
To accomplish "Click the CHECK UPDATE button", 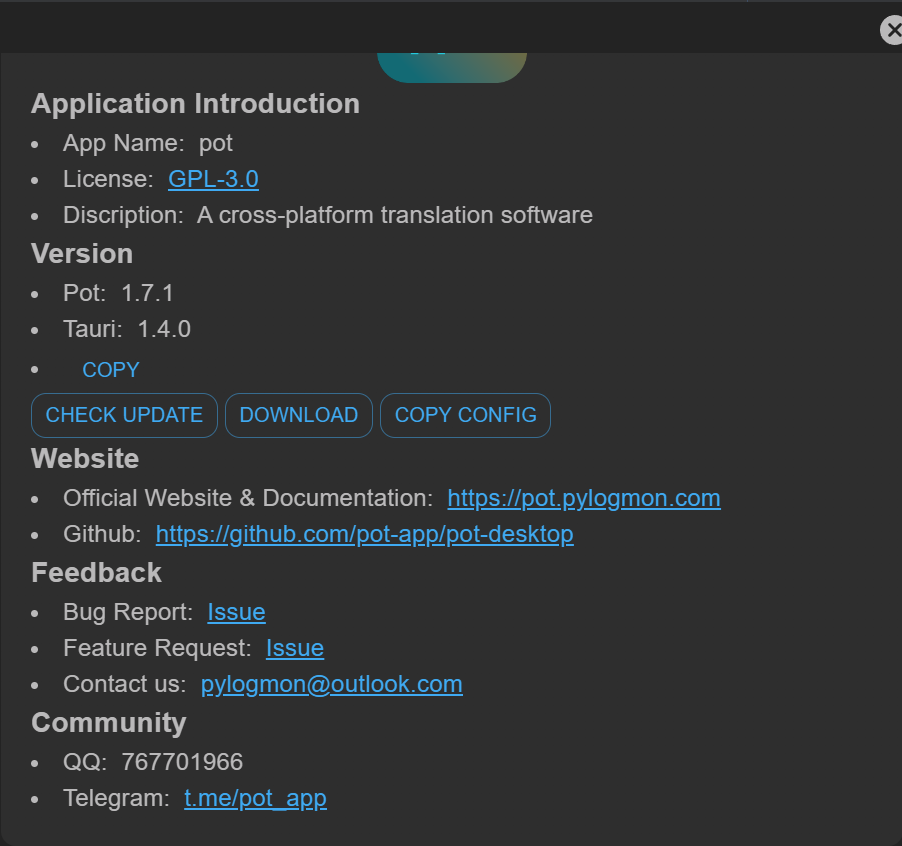I will [124, 414].
